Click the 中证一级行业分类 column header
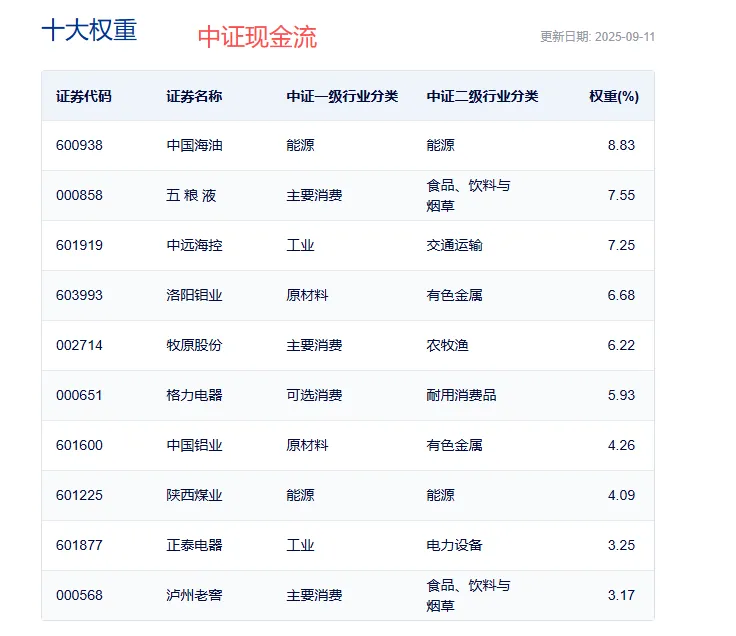This screenshot has height=636, width=736. pos(342,96)
